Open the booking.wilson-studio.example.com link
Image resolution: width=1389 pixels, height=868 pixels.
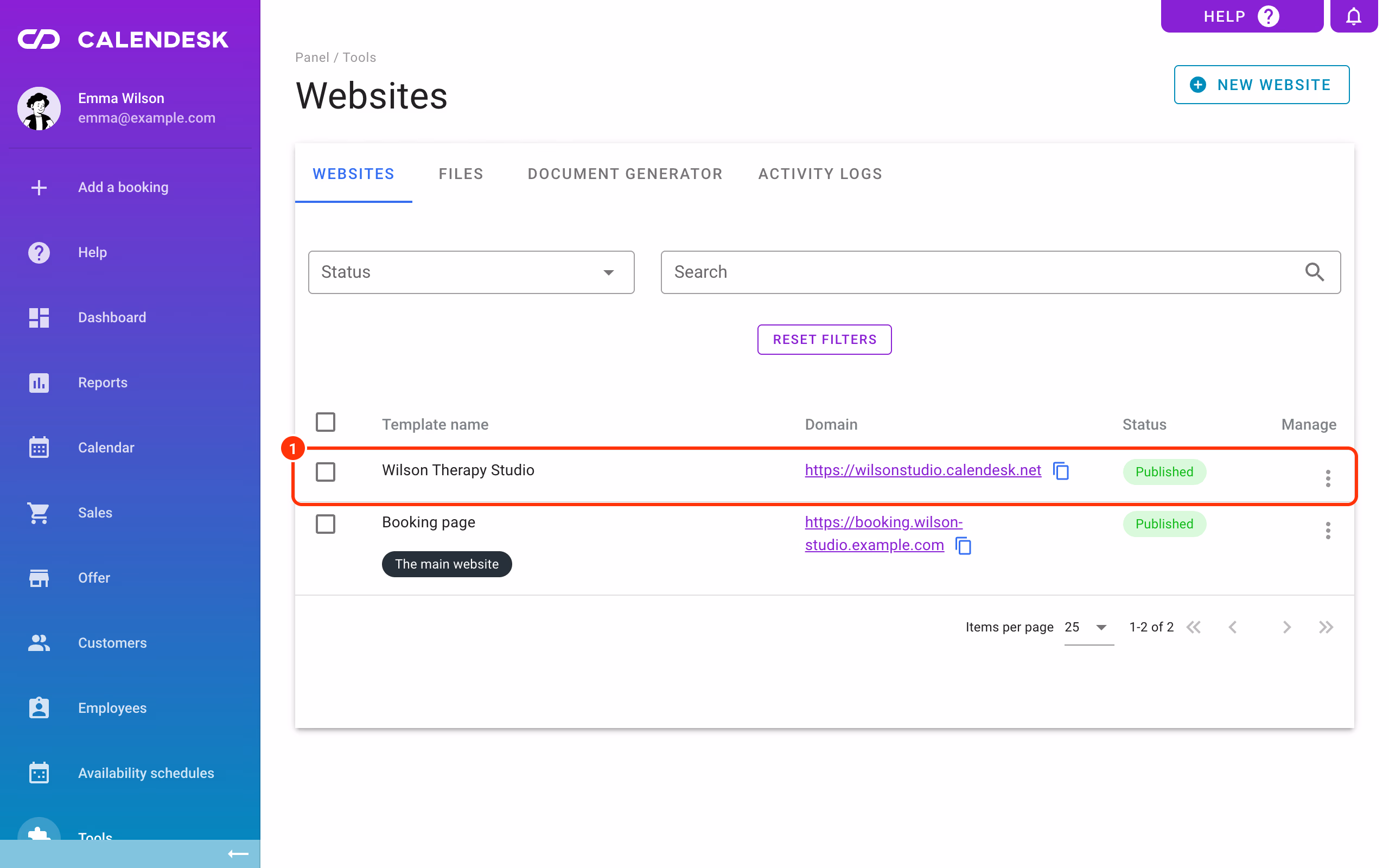[x=883, y=533]
